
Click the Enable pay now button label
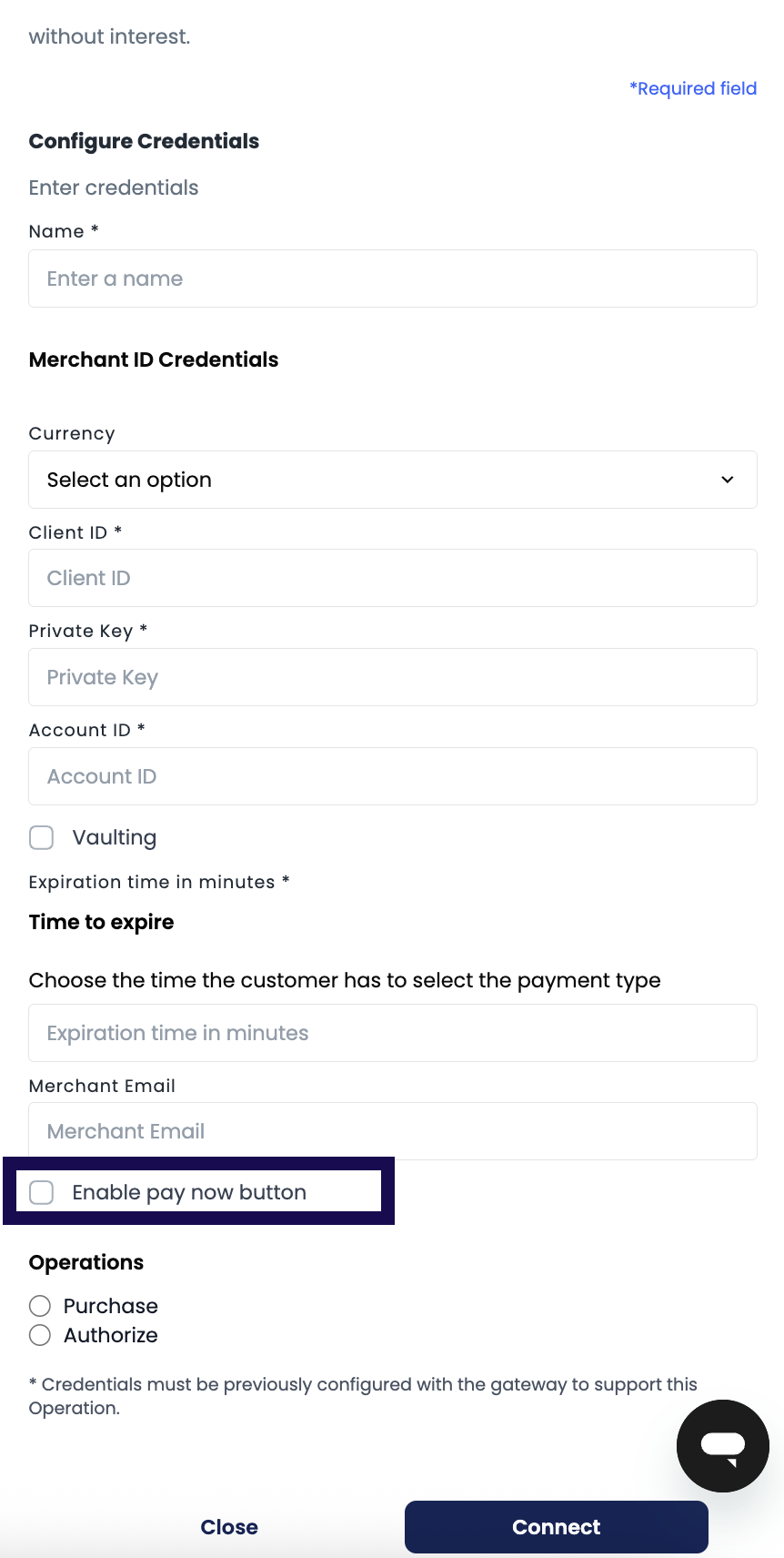tap(189, 1192)
